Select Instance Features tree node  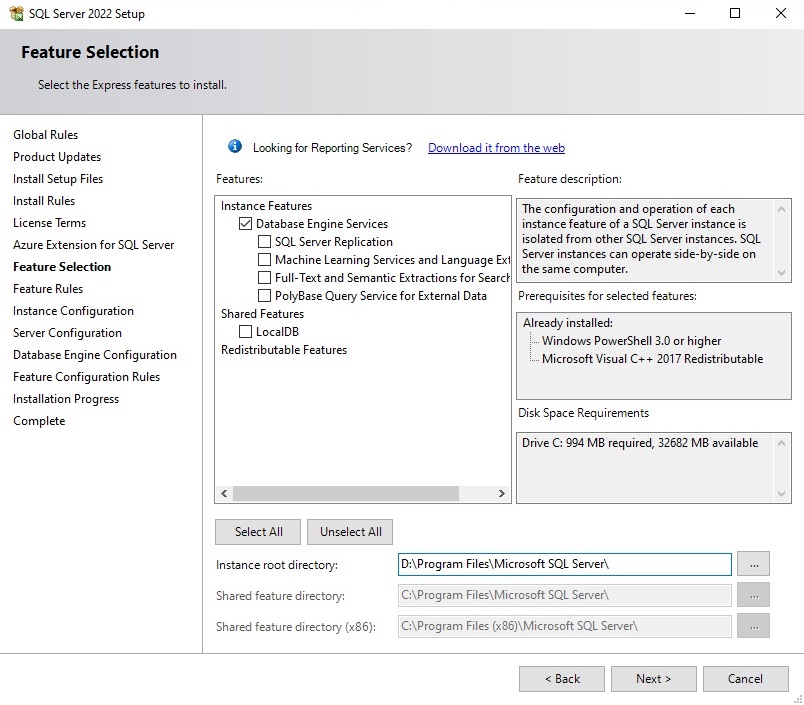coord(266,206)
